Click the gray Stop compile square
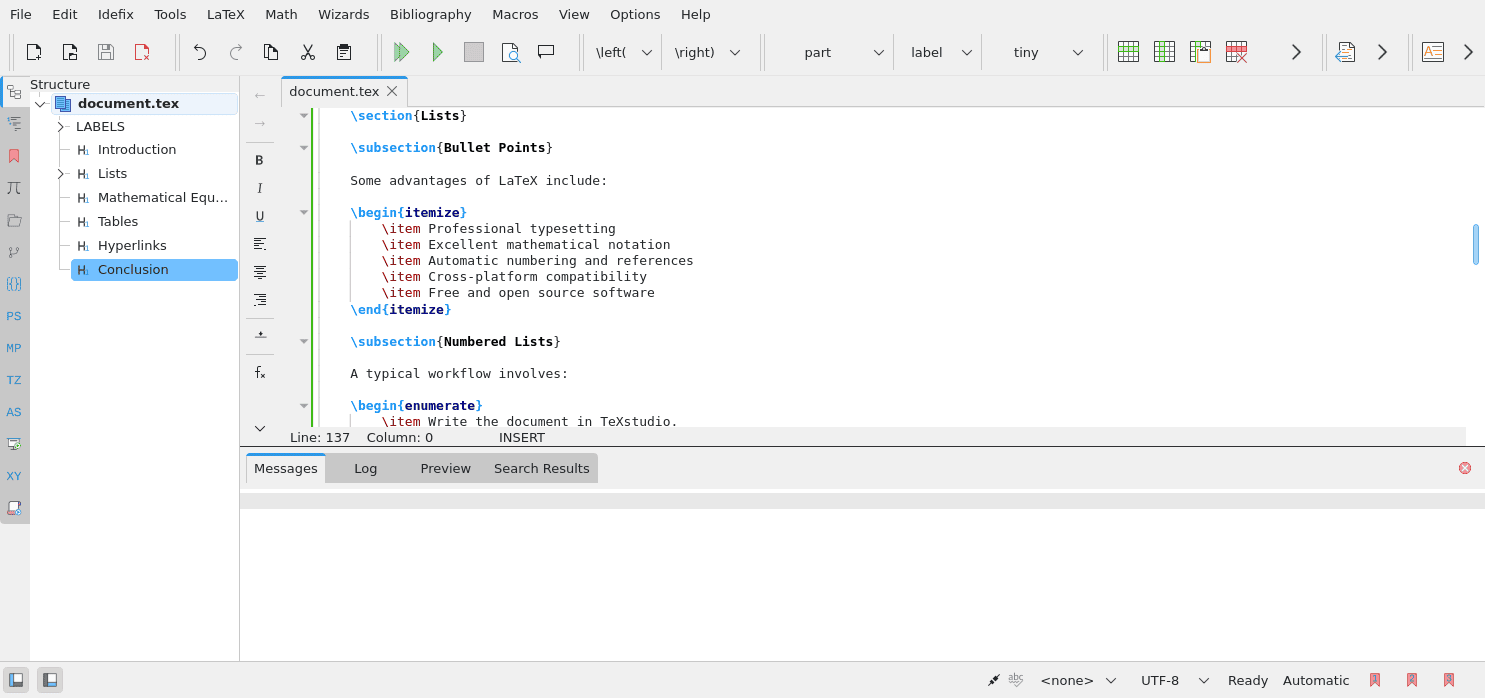This screenshot has width=1485, height=698. [x=474, y=52]
